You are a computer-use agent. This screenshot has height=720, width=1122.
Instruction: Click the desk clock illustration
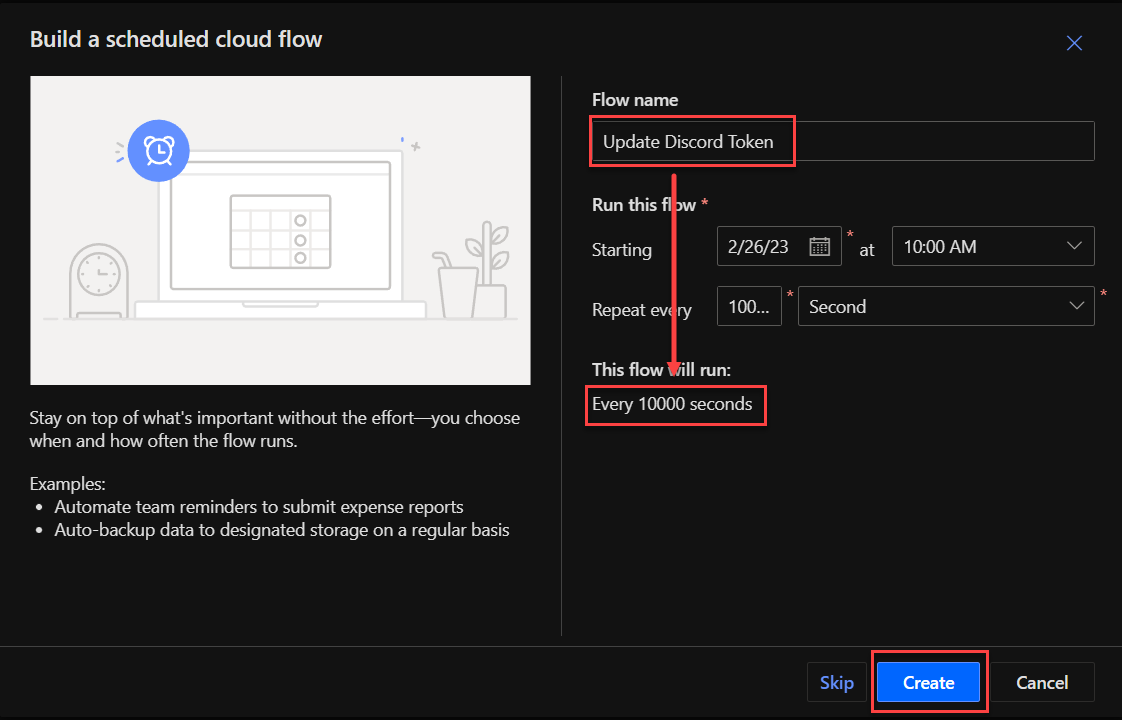click(99, 281)
